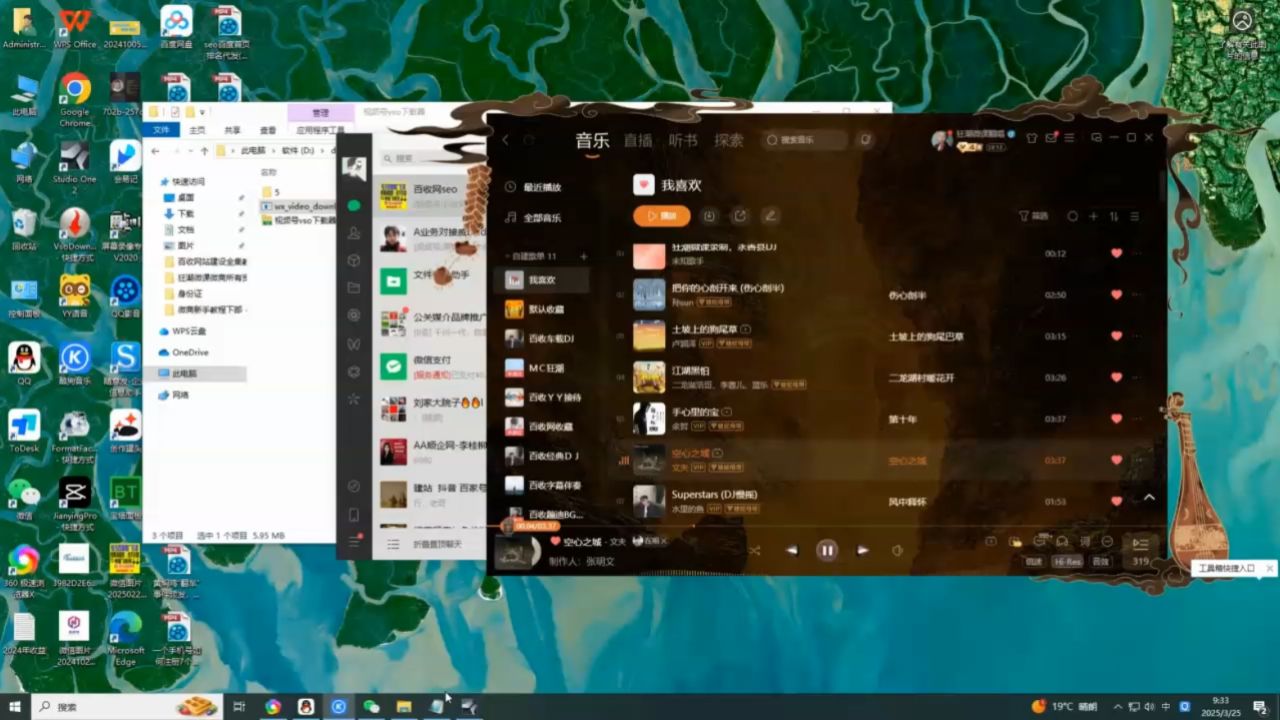Screen dimensions: 1280x720
Task: Click back arrow in music player header
Action: tap(506, 140)
